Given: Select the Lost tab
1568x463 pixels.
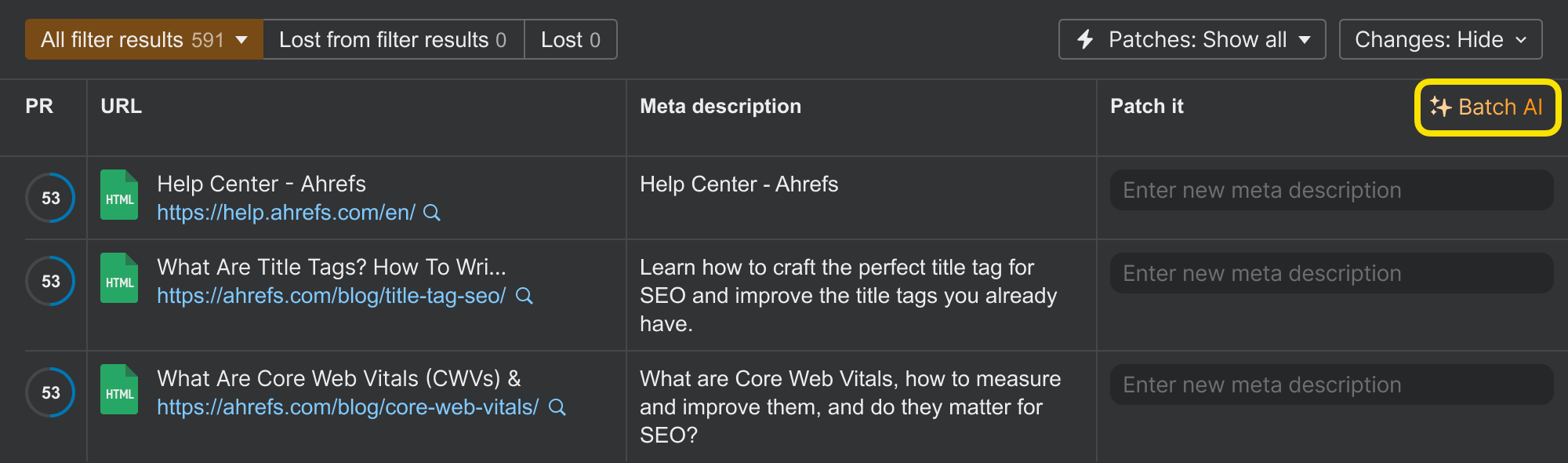Looking at the screenshot, I should pyautogui.click(x=570, y=39).
